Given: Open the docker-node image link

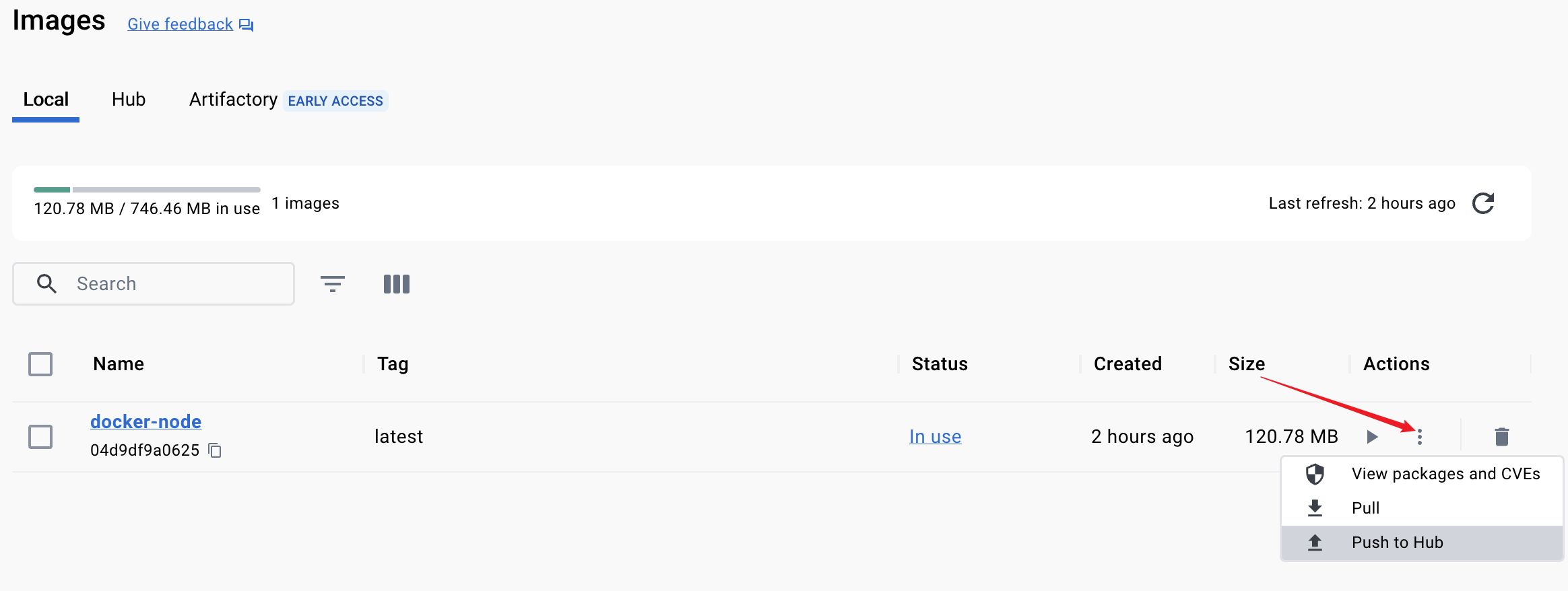Looking at the screenshot, I should pyautogui.click(x=146, y=421).
